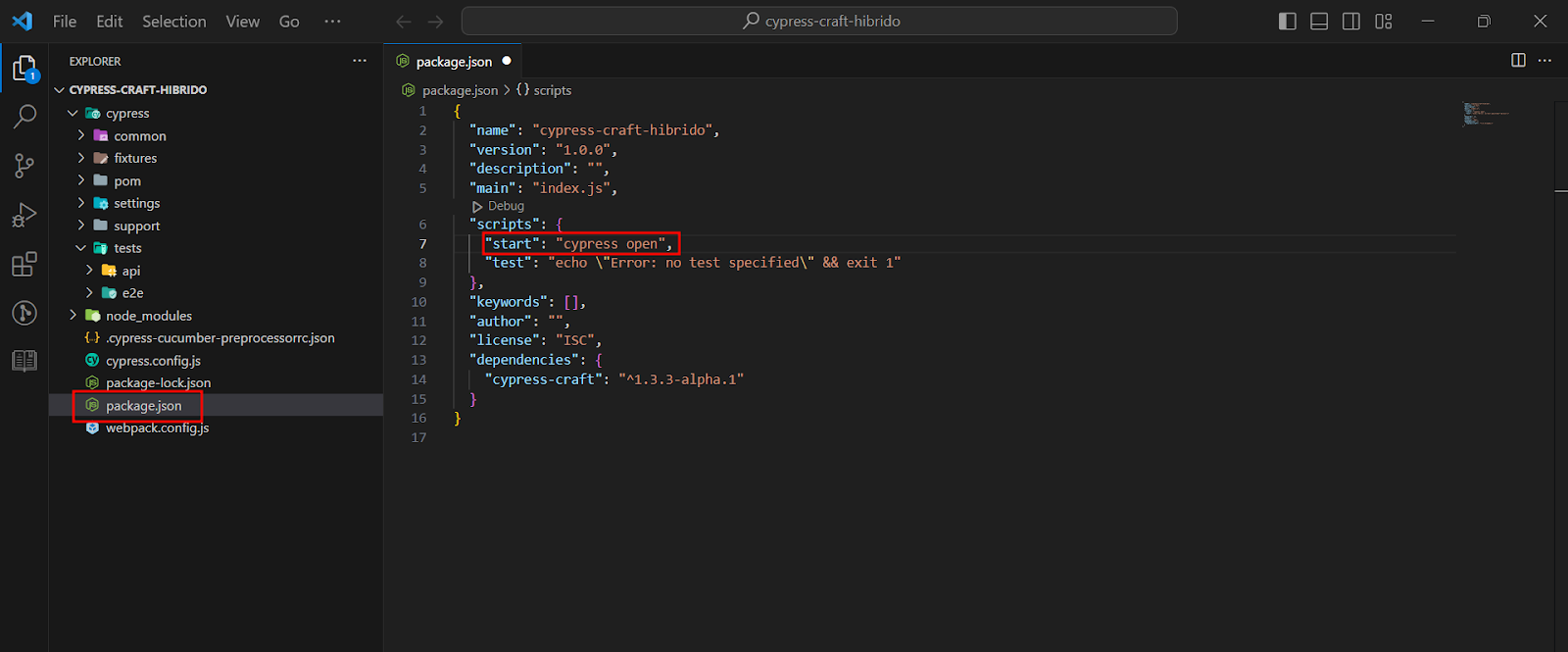Click the scripts breadcrumb item

(x=553, y=90)
